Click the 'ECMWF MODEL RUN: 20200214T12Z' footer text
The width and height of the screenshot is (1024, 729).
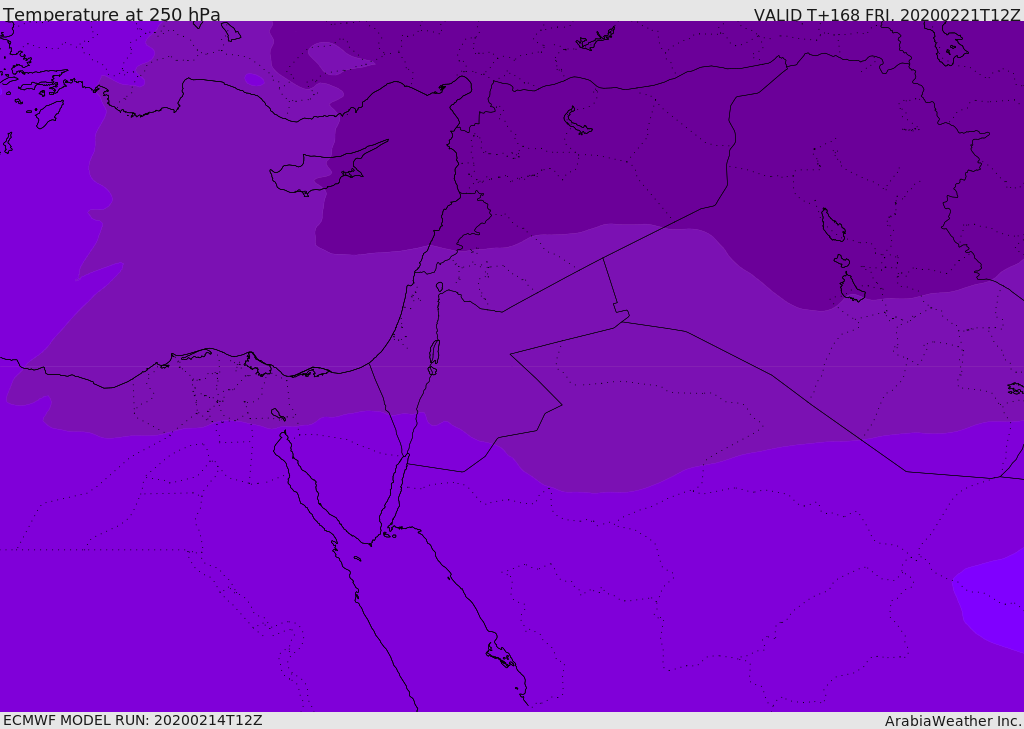pos(133,721)
